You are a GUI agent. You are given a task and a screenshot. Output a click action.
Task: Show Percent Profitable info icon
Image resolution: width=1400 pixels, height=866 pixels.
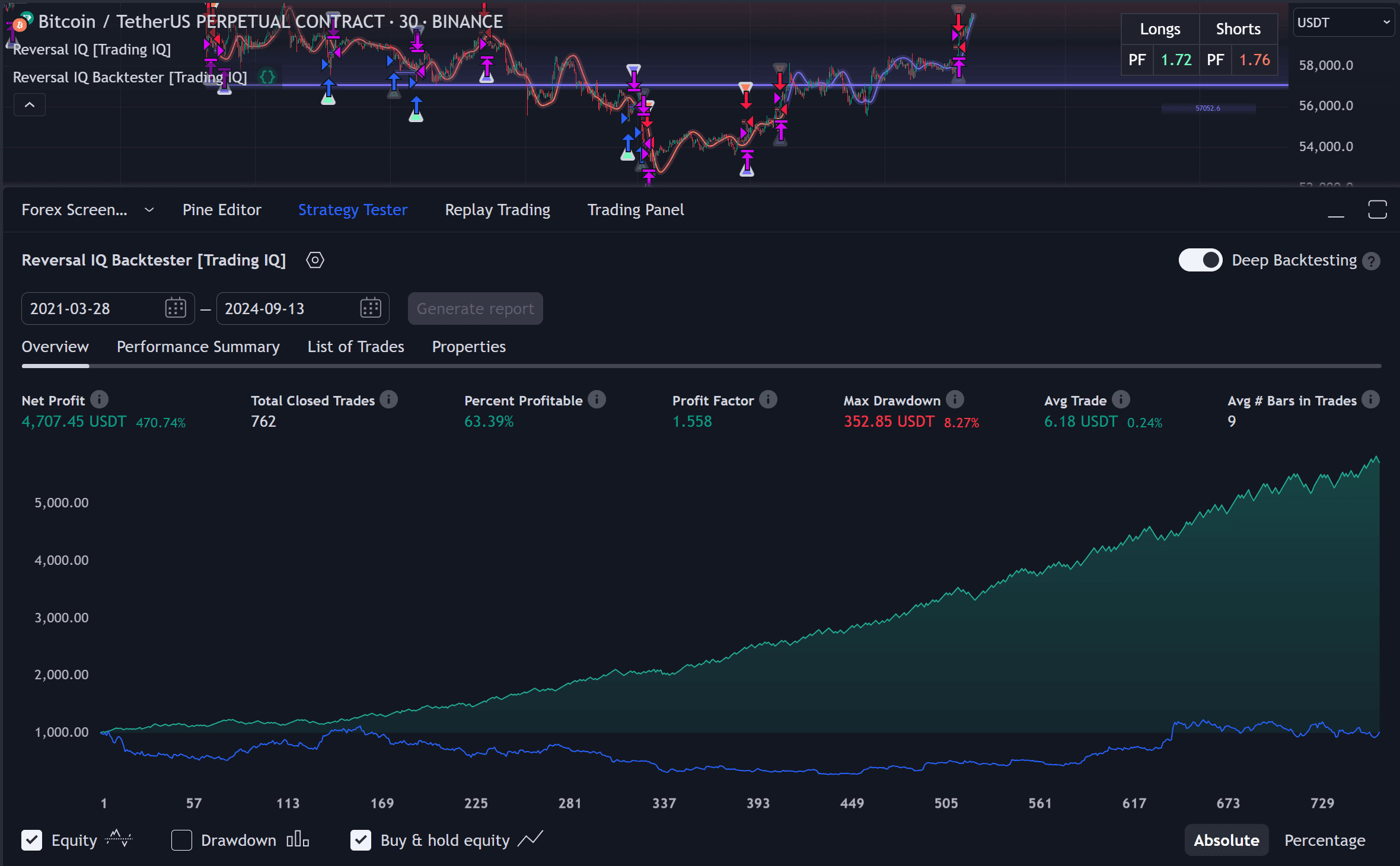click(597, 400)
